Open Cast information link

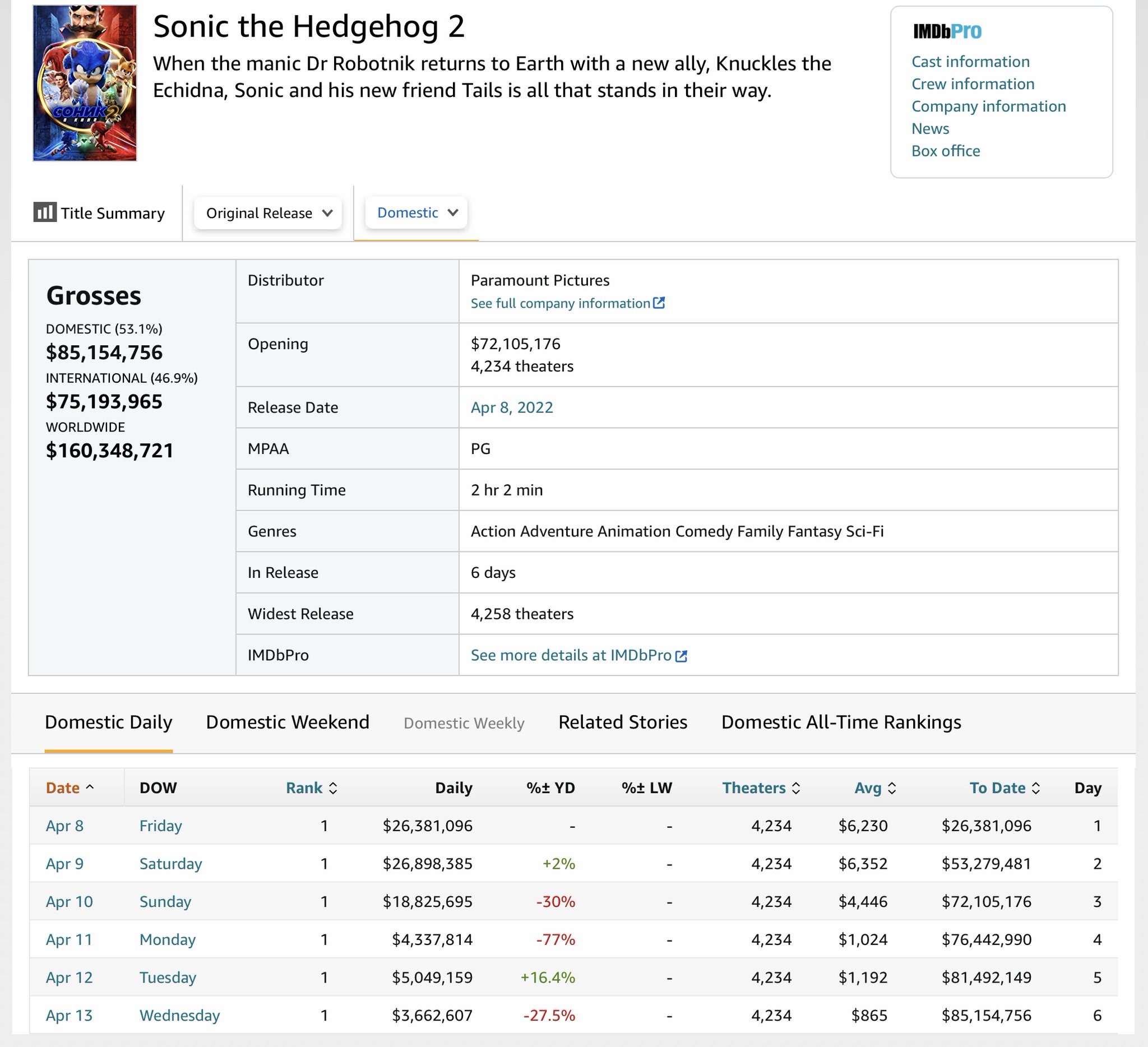[970, 62]
